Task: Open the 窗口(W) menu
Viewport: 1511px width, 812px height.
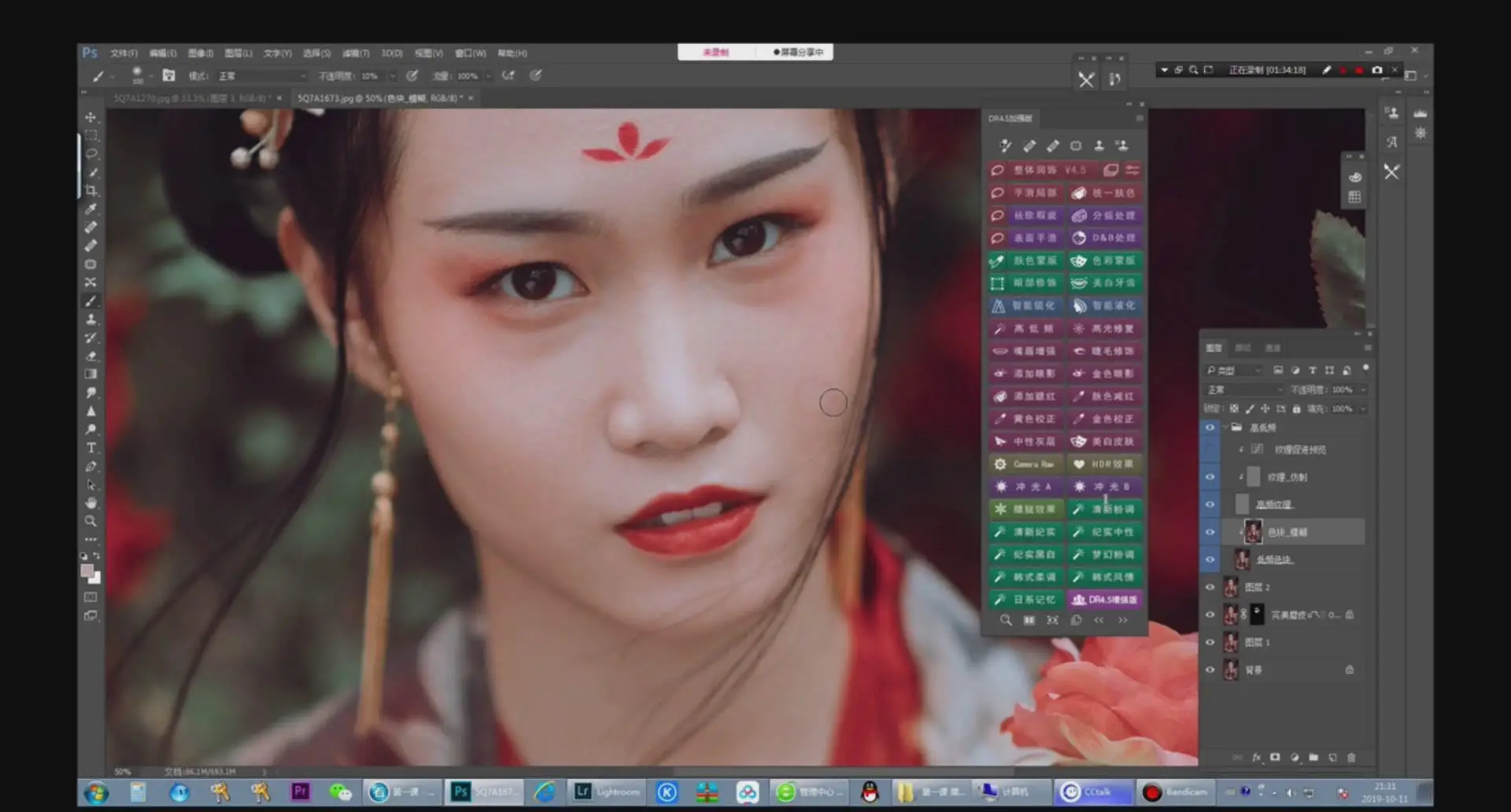Action: pos(471,54)
